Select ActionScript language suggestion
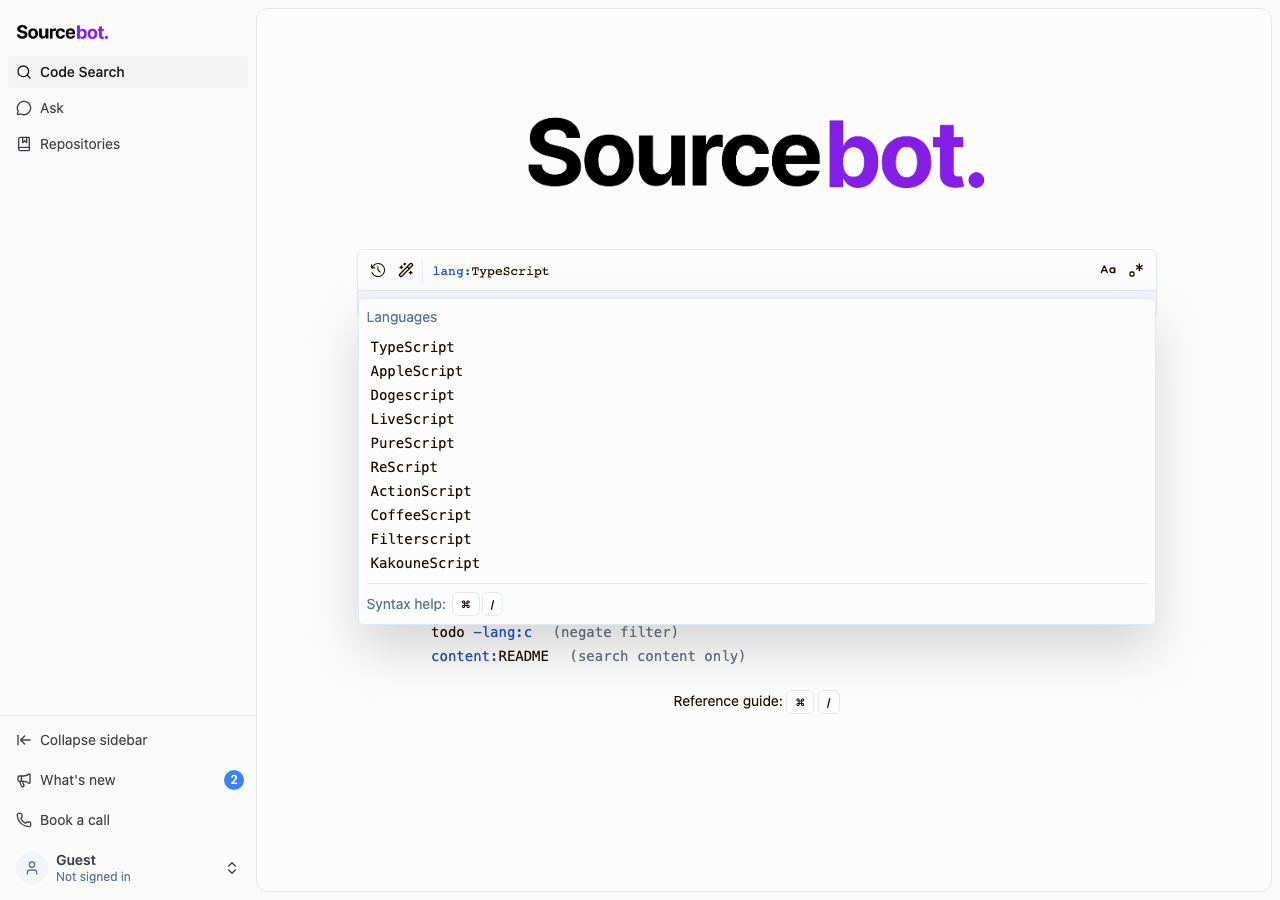This screenshot has height=900, width=1280. [757, 491]
